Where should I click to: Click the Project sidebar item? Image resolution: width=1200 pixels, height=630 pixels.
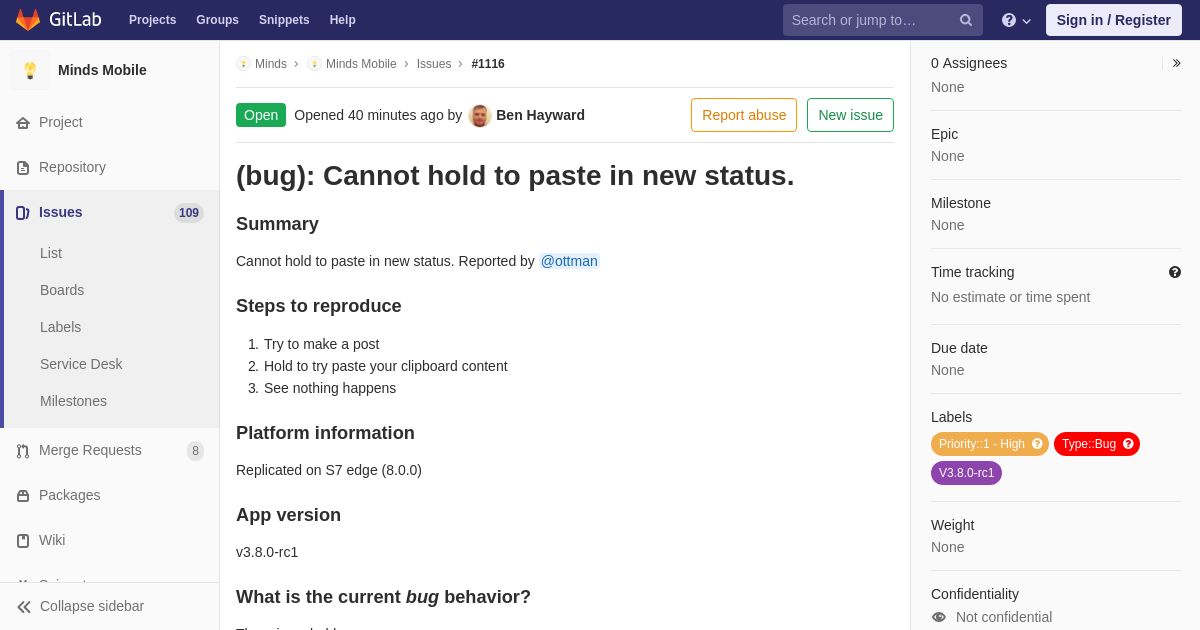point(110,122)
